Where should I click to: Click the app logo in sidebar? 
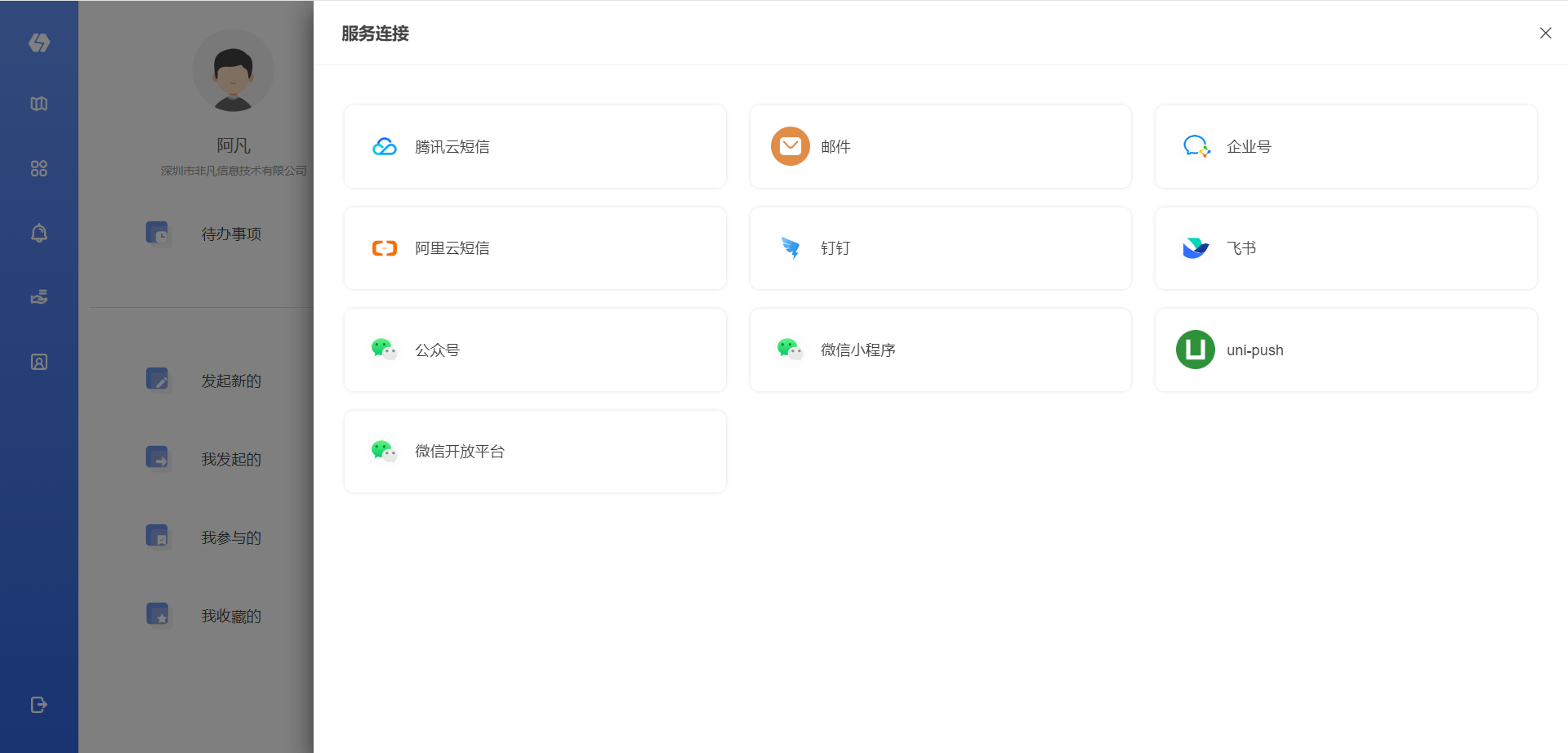(x=39, y=42)
